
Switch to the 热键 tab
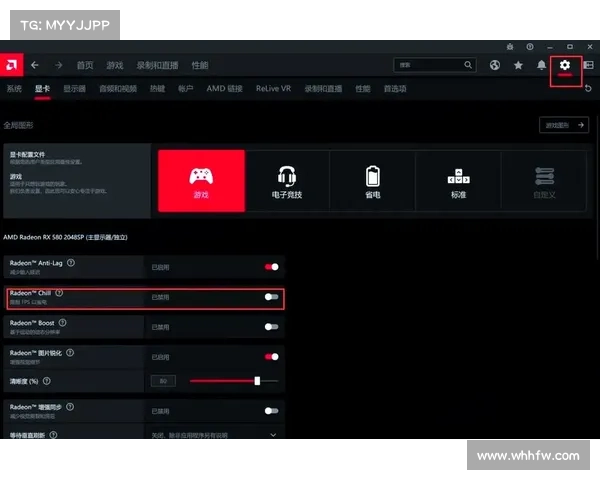157,89
